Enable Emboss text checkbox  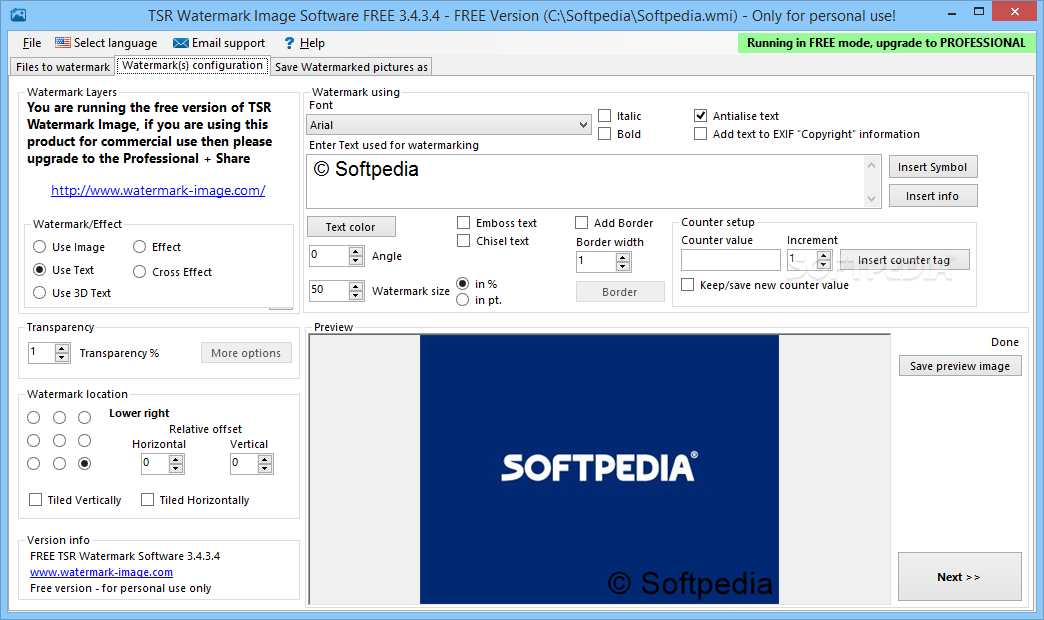pyautogui.click(x=463, y=222)
